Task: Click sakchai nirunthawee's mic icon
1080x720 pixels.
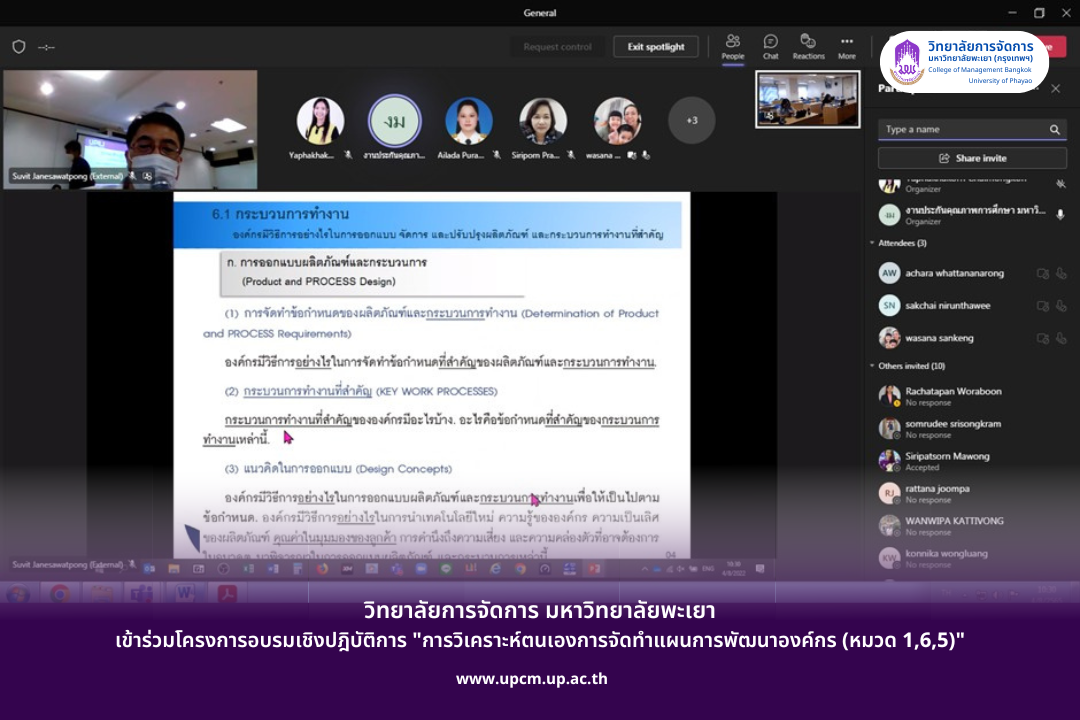Action: 1061,306
